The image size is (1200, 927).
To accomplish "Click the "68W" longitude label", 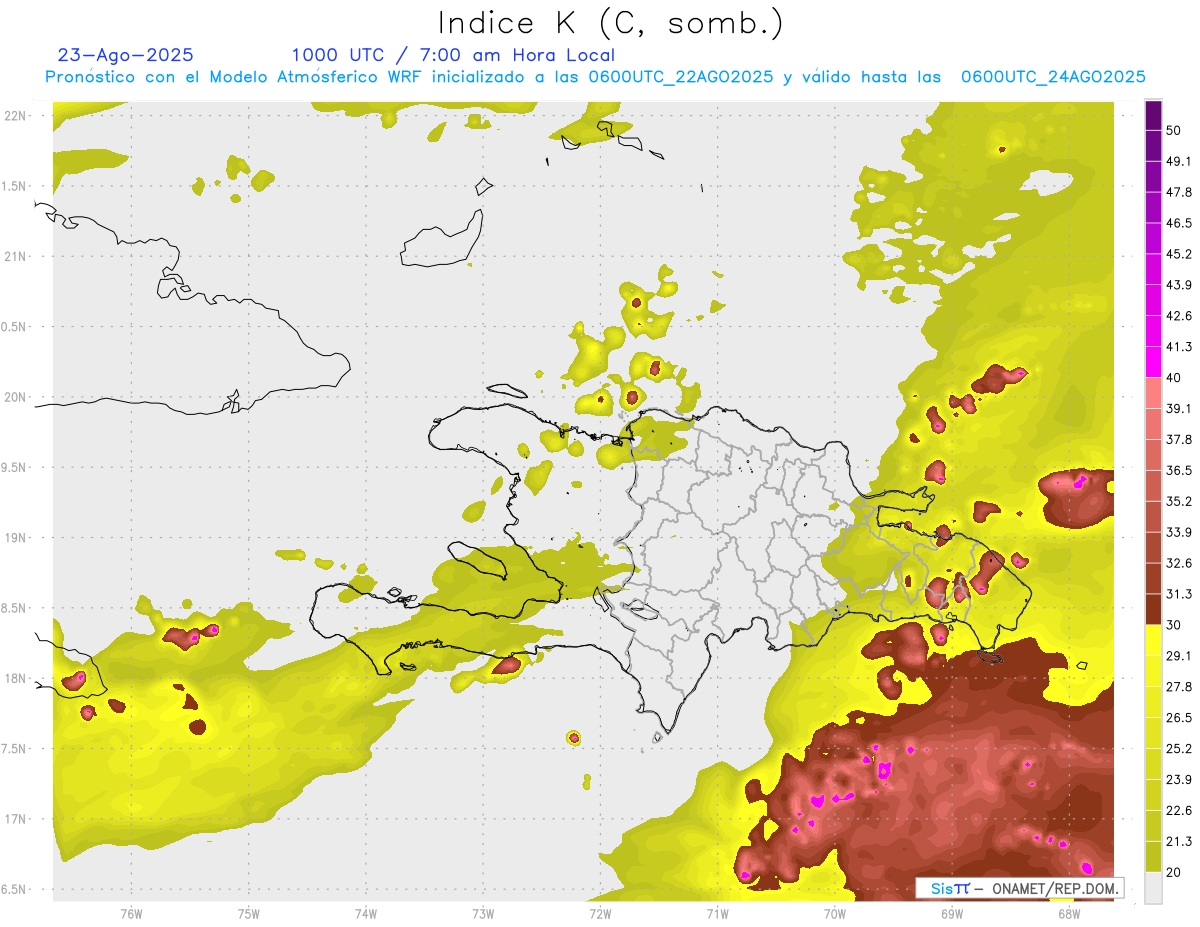I will point(1068,914).
